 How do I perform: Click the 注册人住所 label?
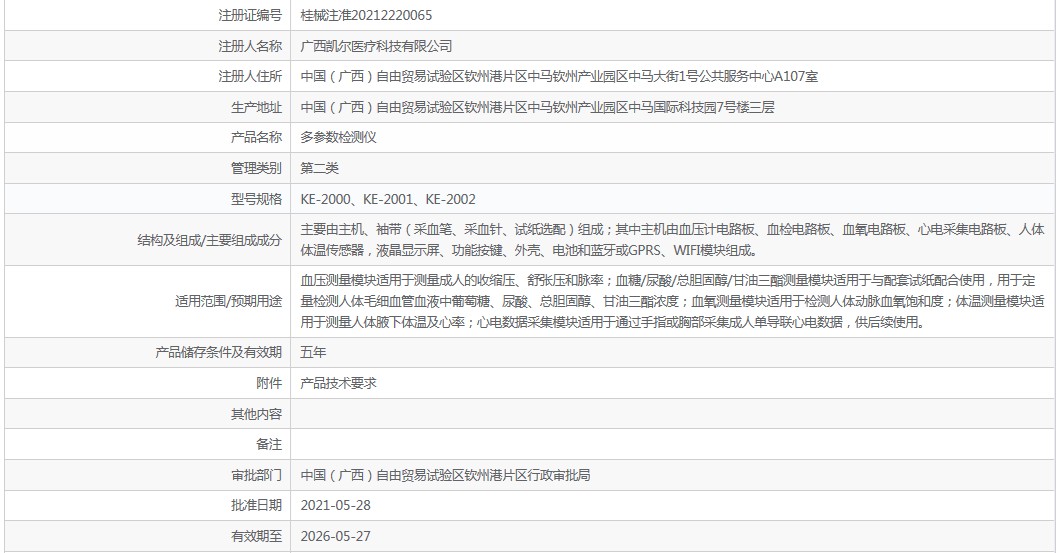tap(250, 76)
